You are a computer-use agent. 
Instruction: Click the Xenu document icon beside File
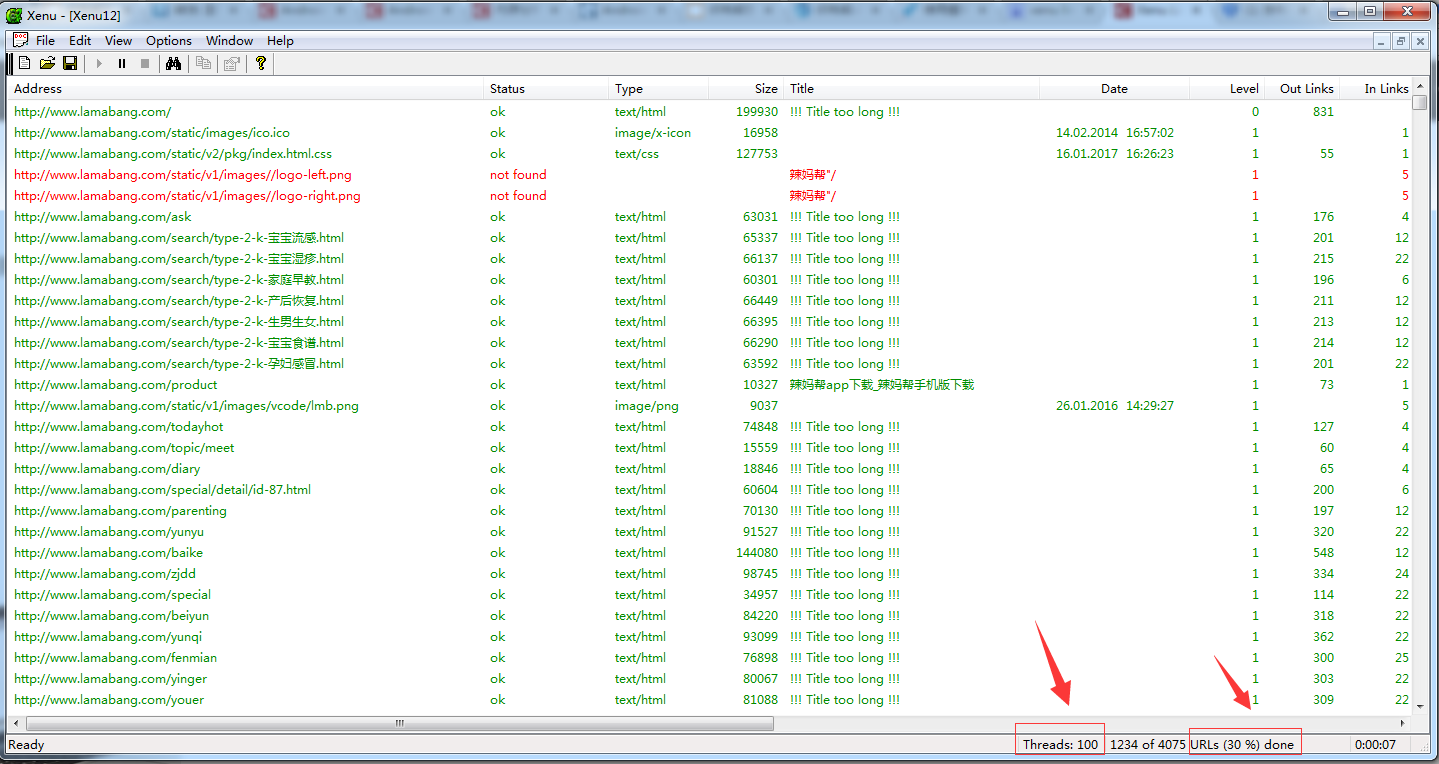pyautogui.click(x=19, y=40)
